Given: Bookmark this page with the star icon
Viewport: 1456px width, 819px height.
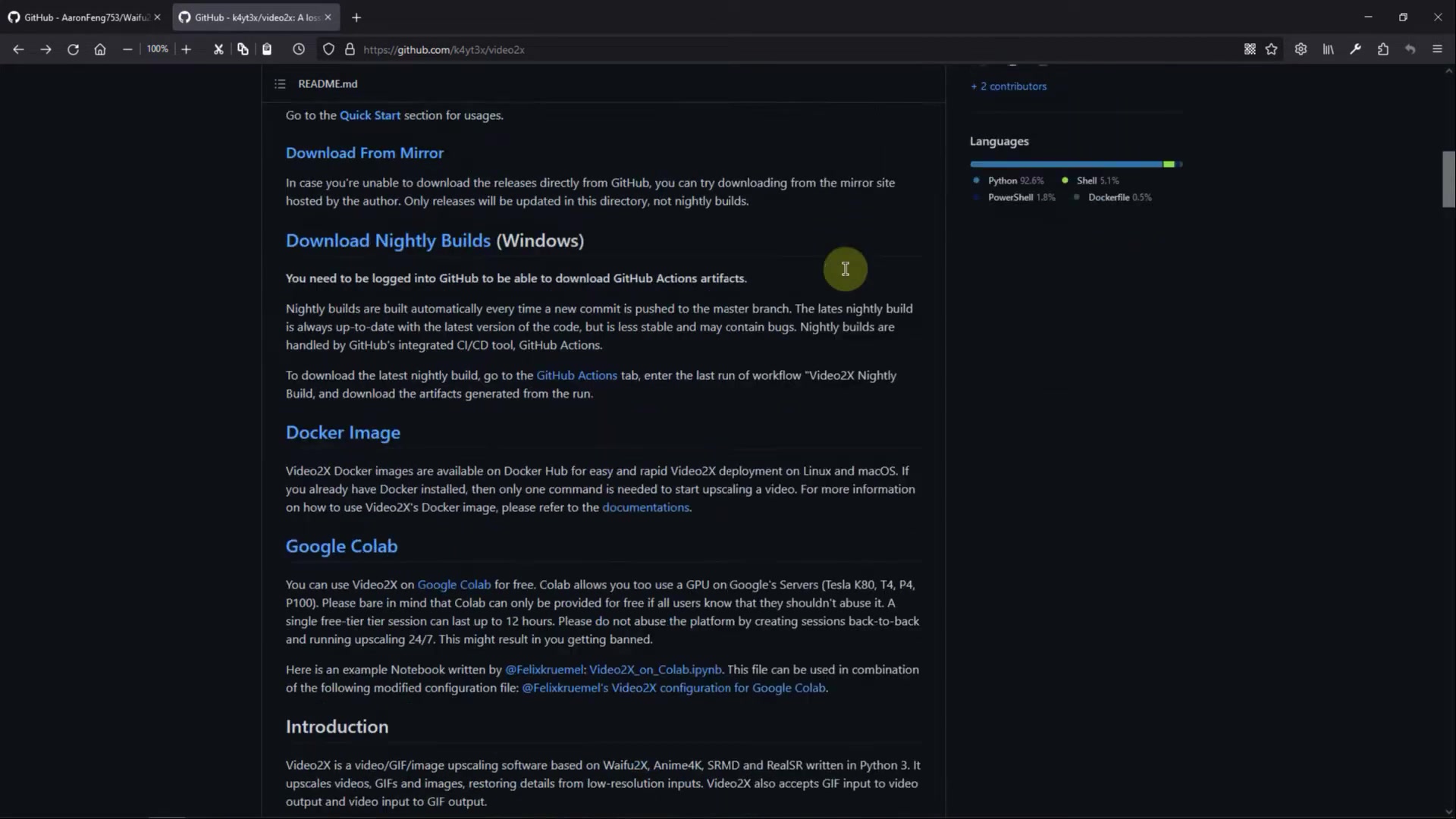Looking at the screenshot, I should point(1272,49).
